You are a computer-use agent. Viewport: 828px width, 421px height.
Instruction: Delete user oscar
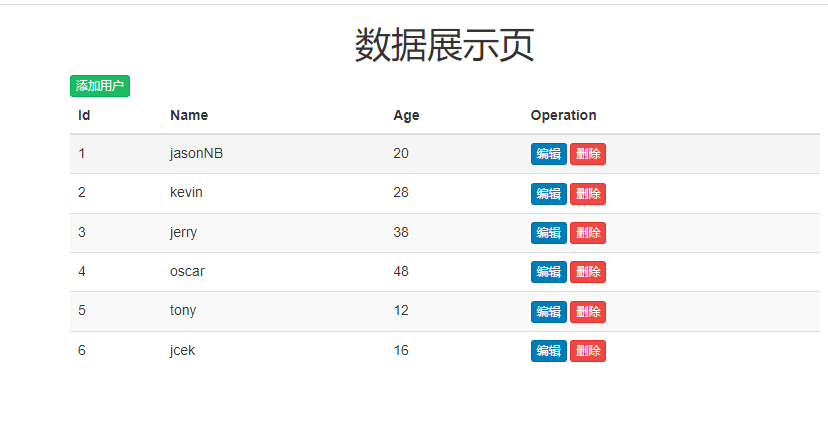coord(588,272)
